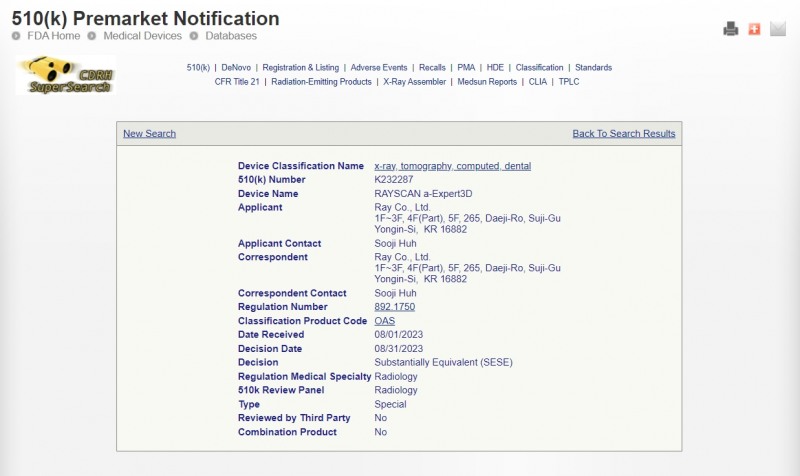800x476 pixels.
Task: Click the printer icon
Action: point(731,29)
